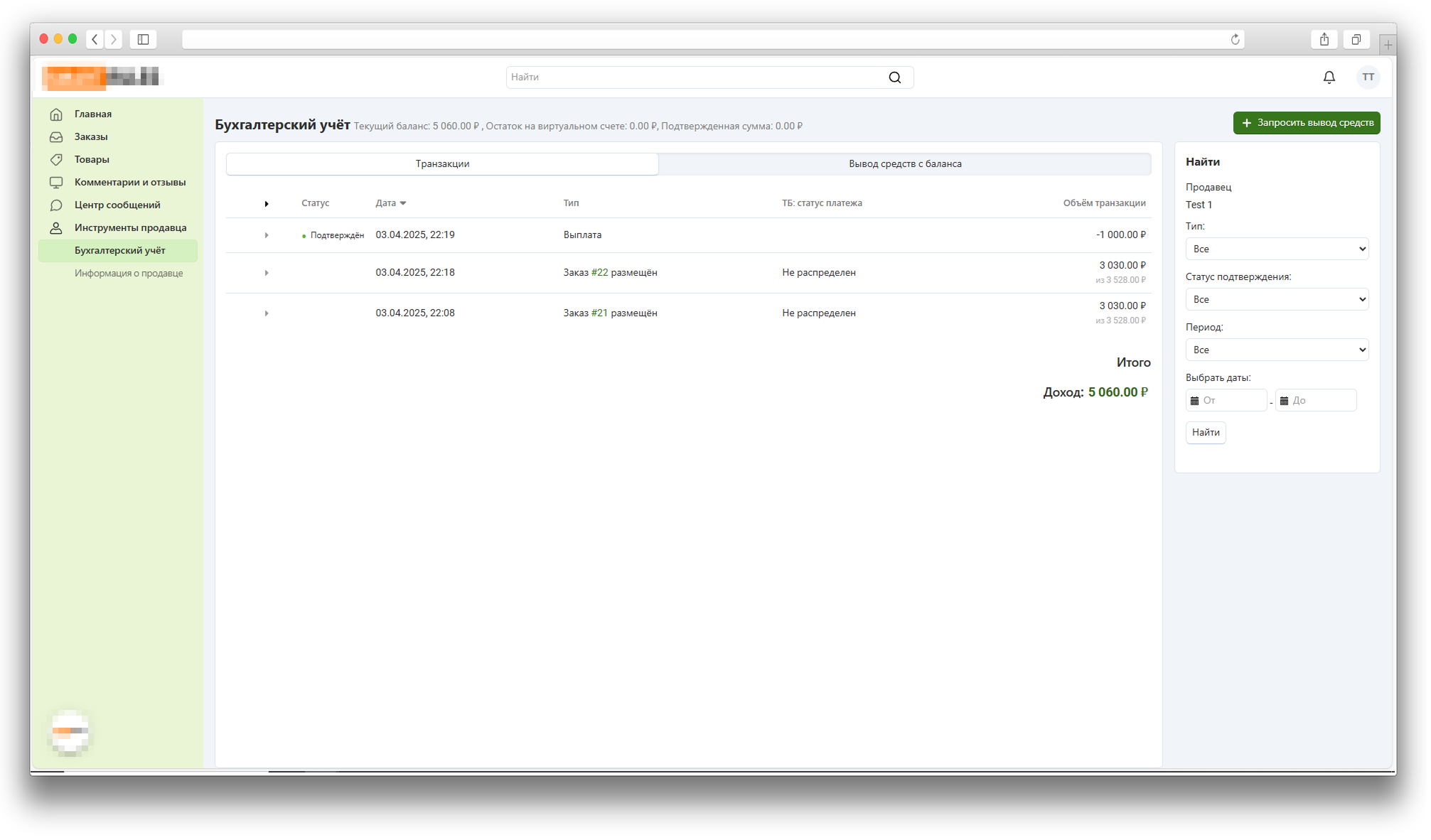Open order #21 link

tap(599, 313)
